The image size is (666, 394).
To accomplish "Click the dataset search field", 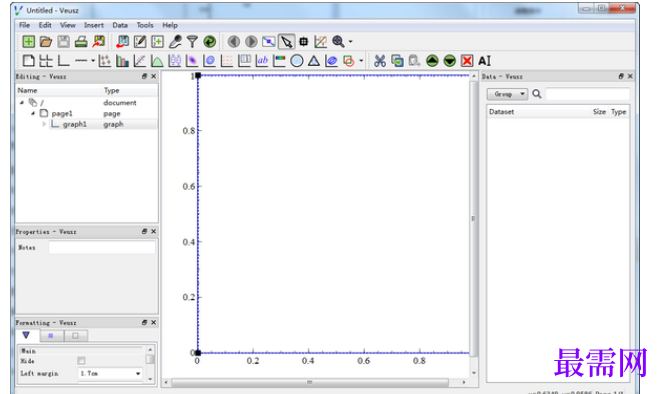I will point(587,94).
